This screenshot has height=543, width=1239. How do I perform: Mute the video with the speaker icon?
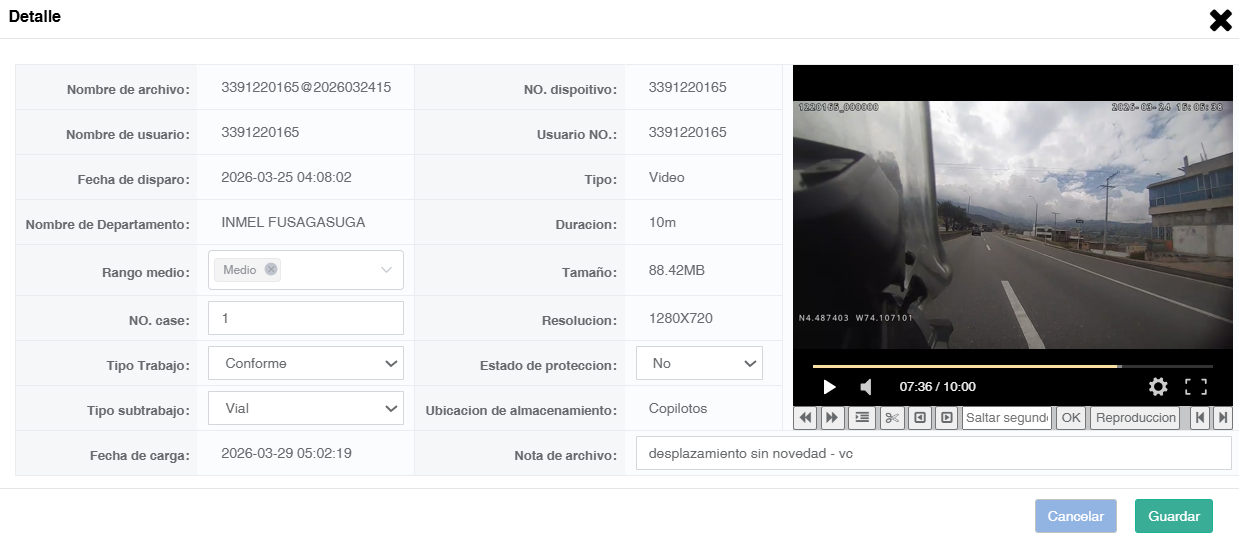866,386
